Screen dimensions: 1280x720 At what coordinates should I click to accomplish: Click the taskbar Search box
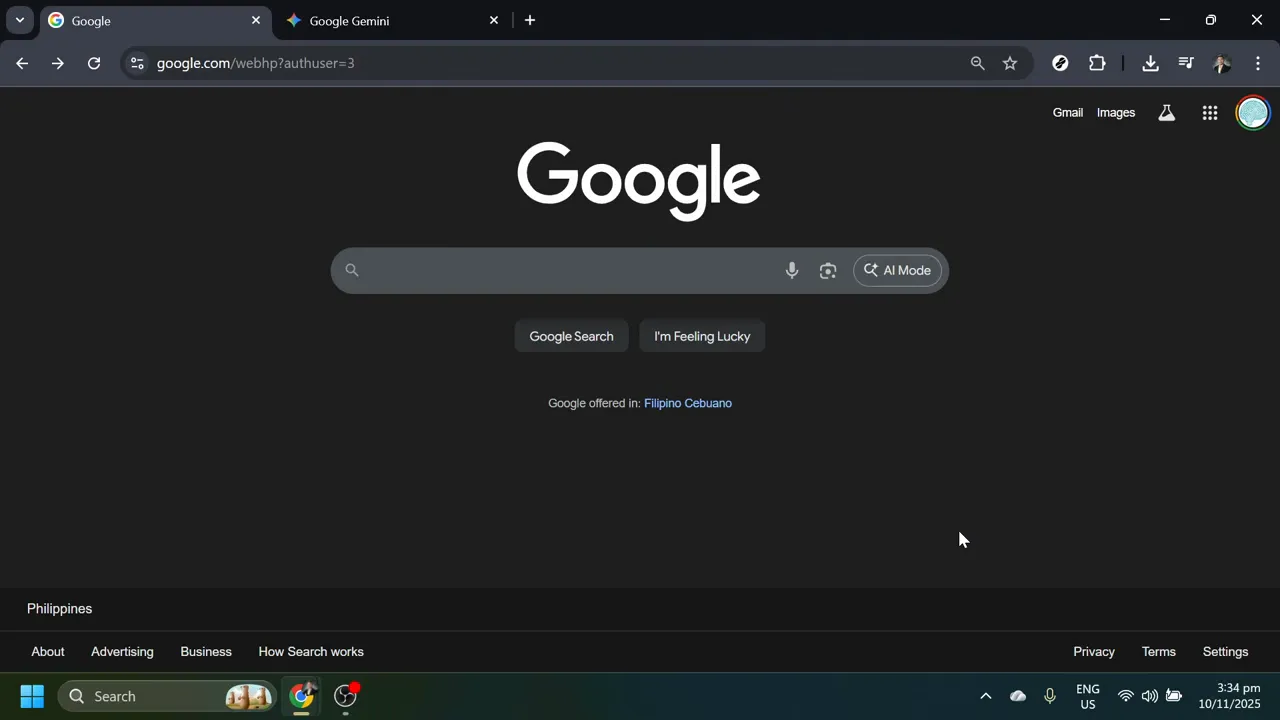[167, 696]
